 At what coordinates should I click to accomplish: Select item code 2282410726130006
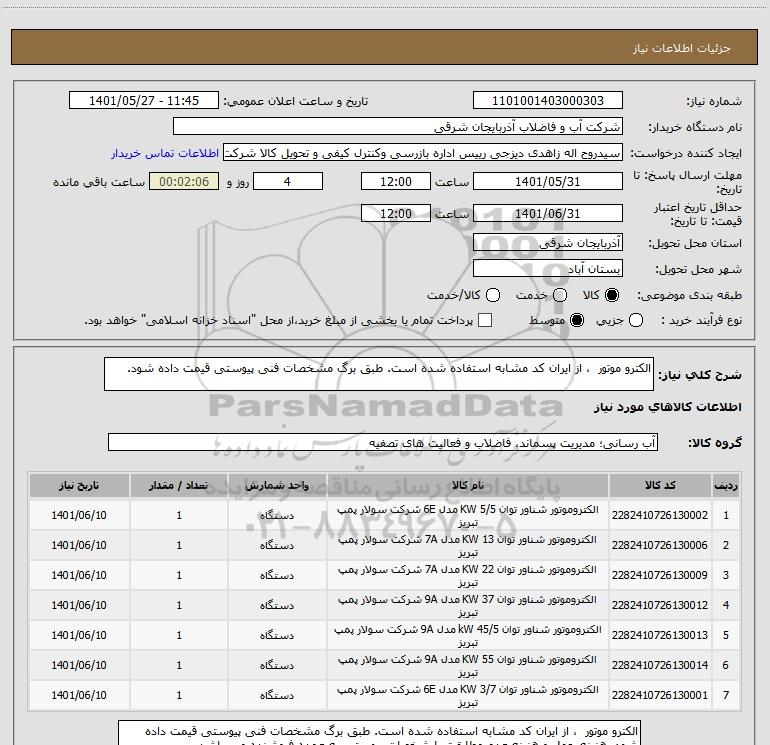[x=660, y=545]
